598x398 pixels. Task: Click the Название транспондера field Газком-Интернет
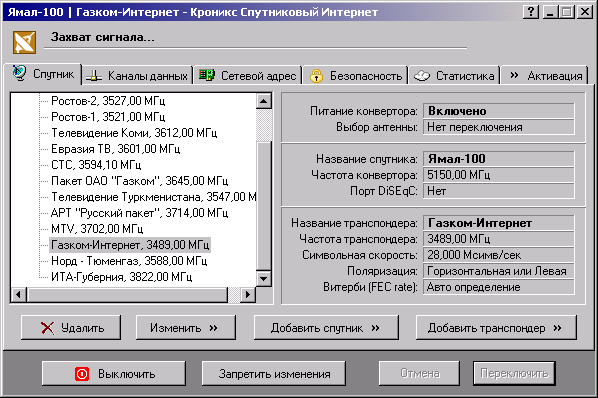pyautogui.click(x=498, y=223)
